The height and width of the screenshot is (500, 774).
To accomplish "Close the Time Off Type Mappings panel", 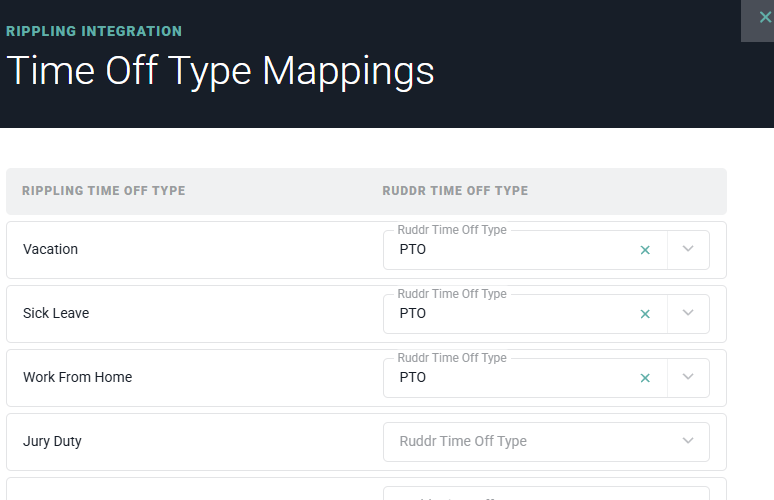I will tap(764, 18).
